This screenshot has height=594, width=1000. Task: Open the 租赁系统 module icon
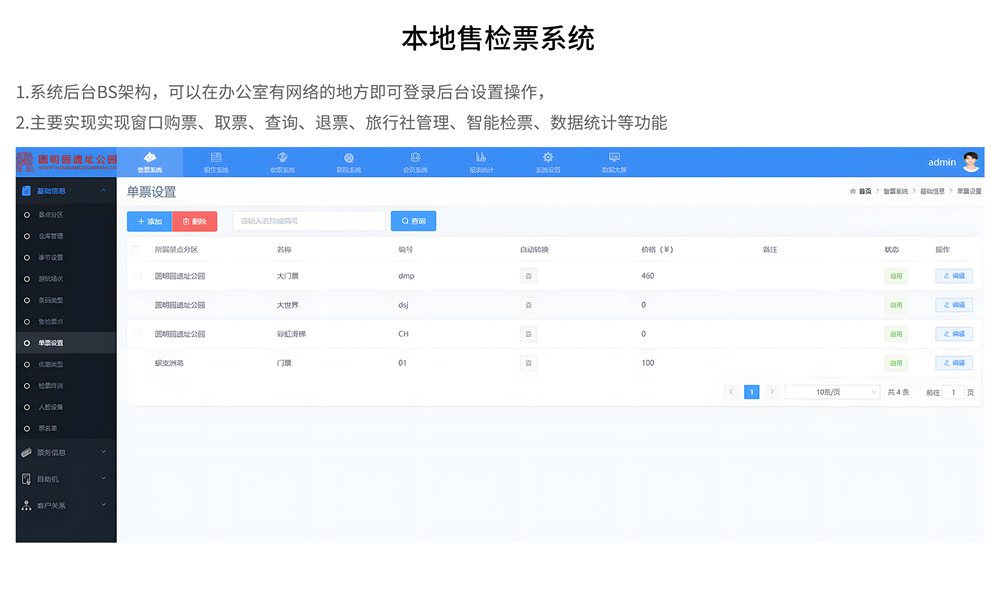[216, 157]
